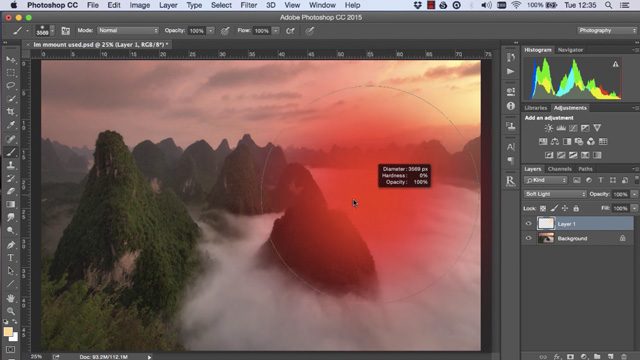Expand the Photography workspace dropdown
The image size is (640, 360).
pos(607,31)
